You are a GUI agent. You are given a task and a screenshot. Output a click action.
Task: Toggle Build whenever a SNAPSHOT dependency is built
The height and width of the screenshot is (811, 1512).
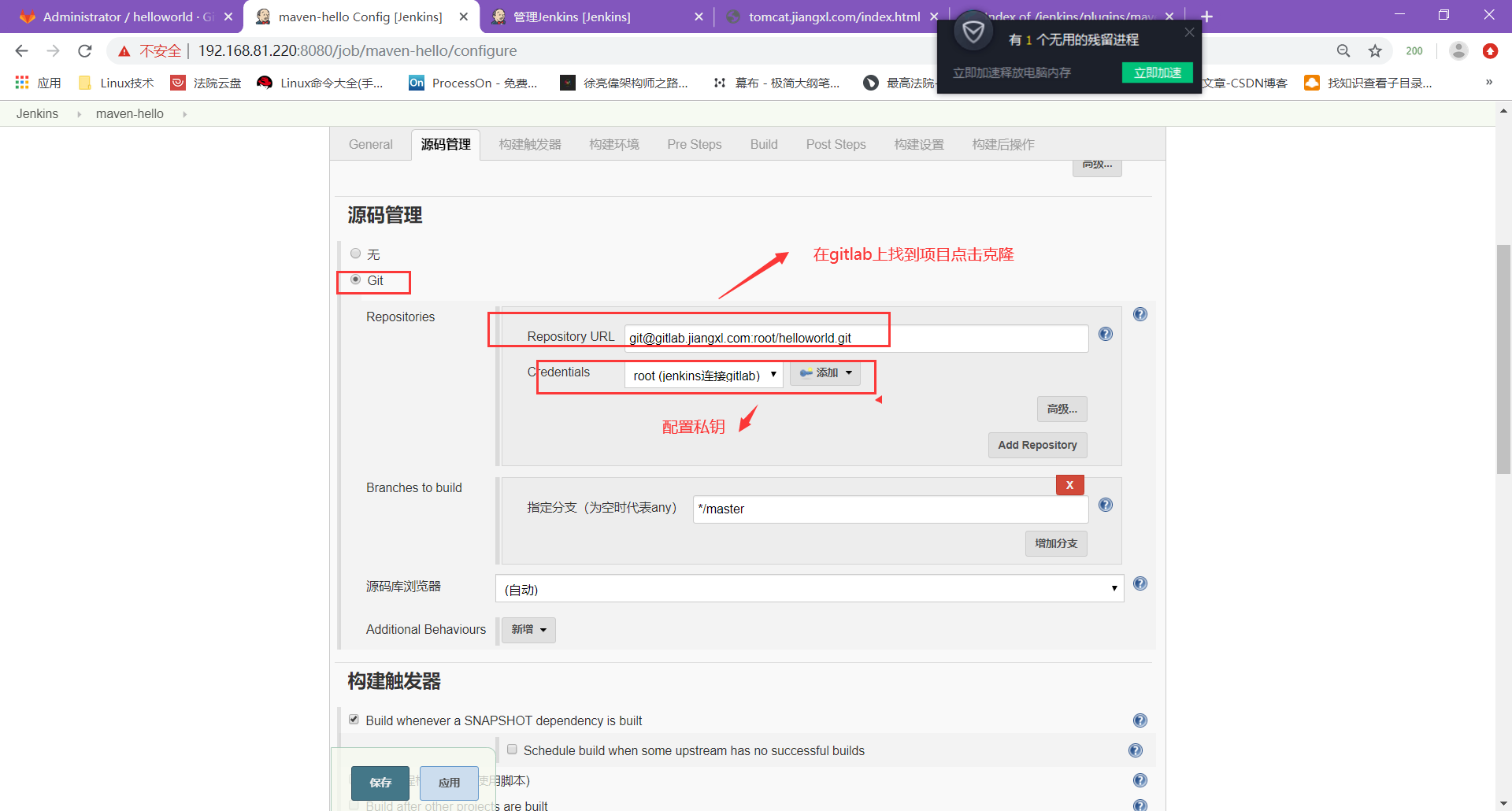point(354,720)
